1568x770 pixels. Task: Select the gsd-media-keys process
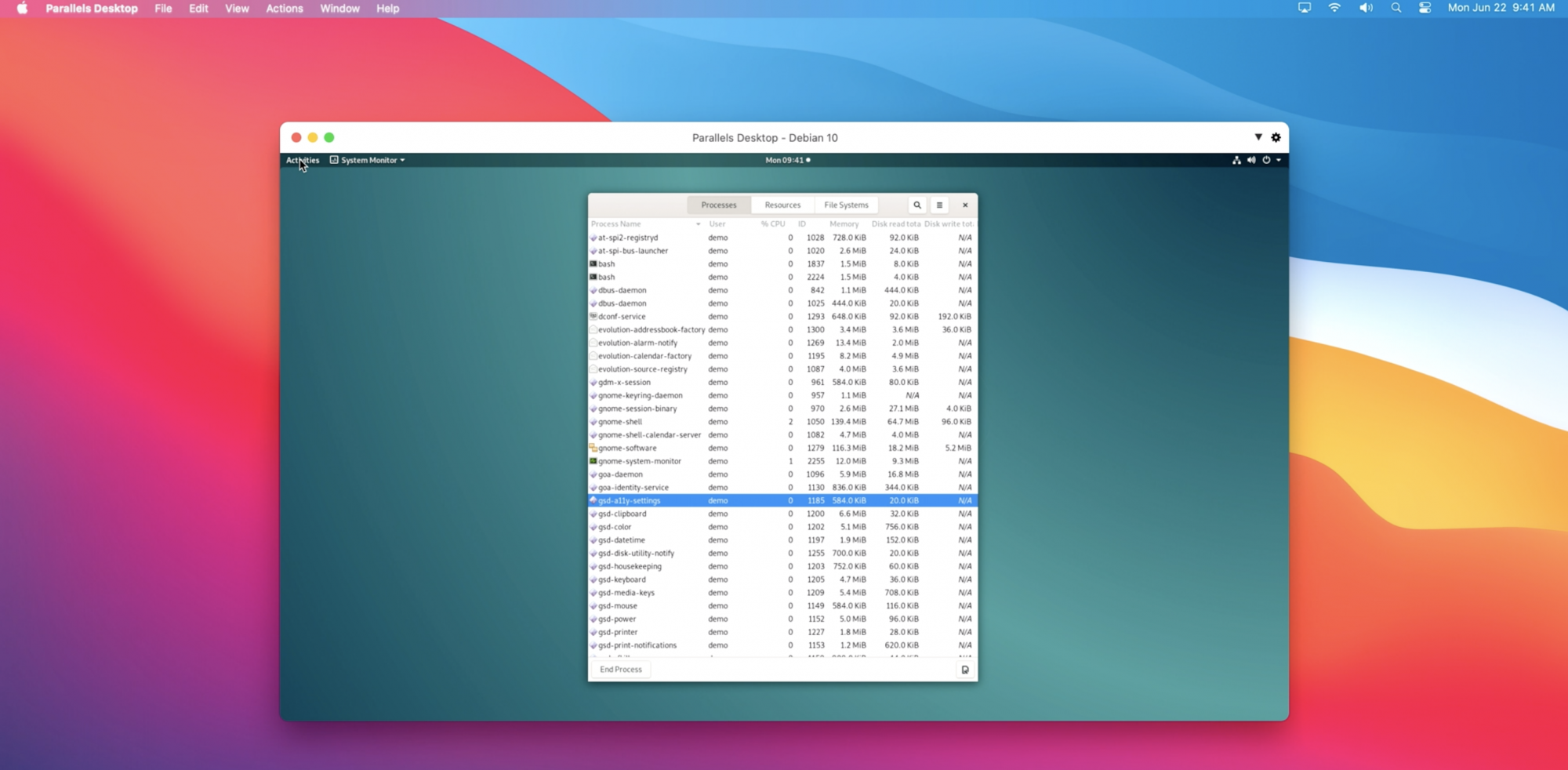(x=782, y=593)
